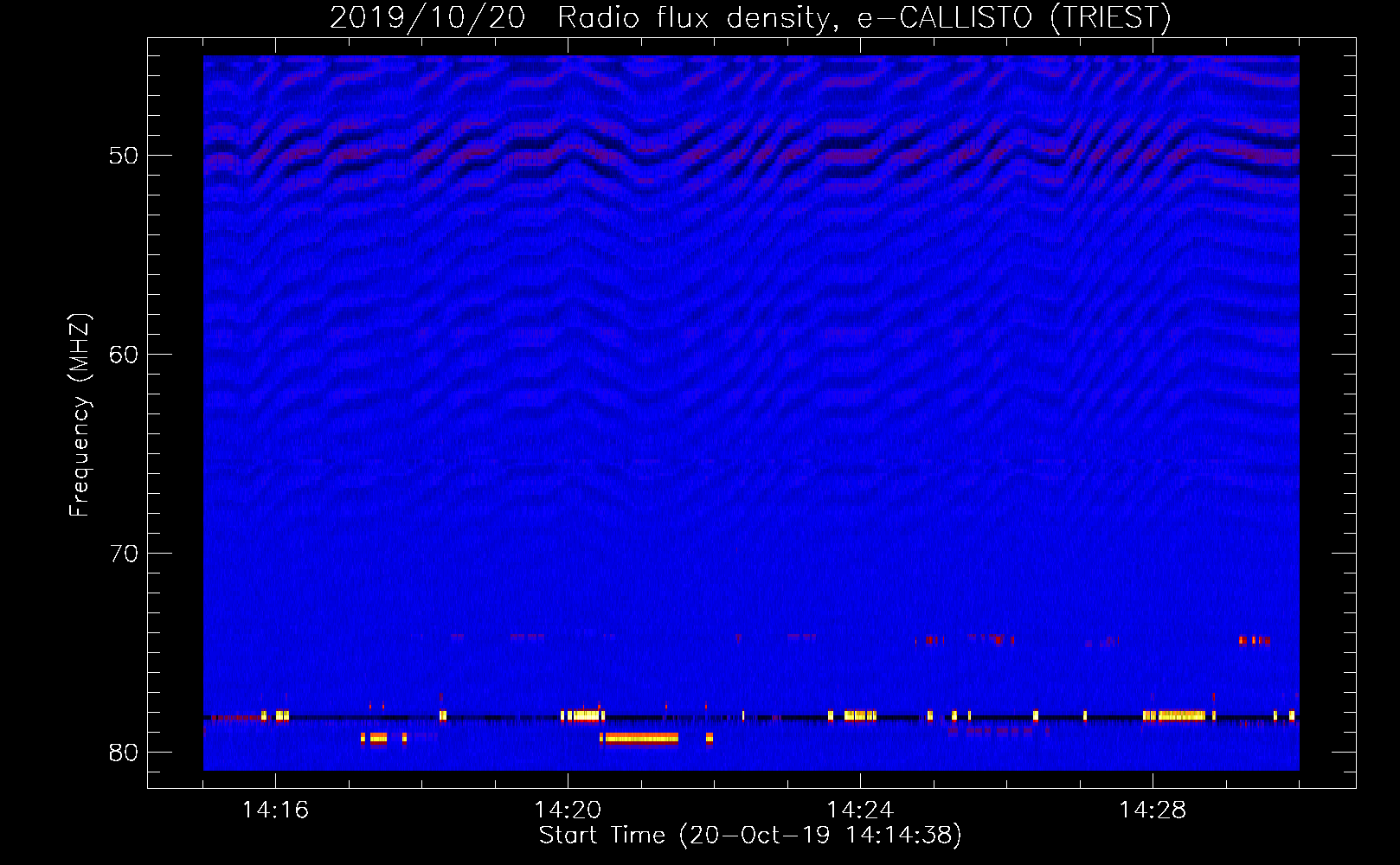Image resolution: width=1400 pixels, height=865 pixels.
Task: Click the 14:16 time tick label
Action: (x=275, y=811)
